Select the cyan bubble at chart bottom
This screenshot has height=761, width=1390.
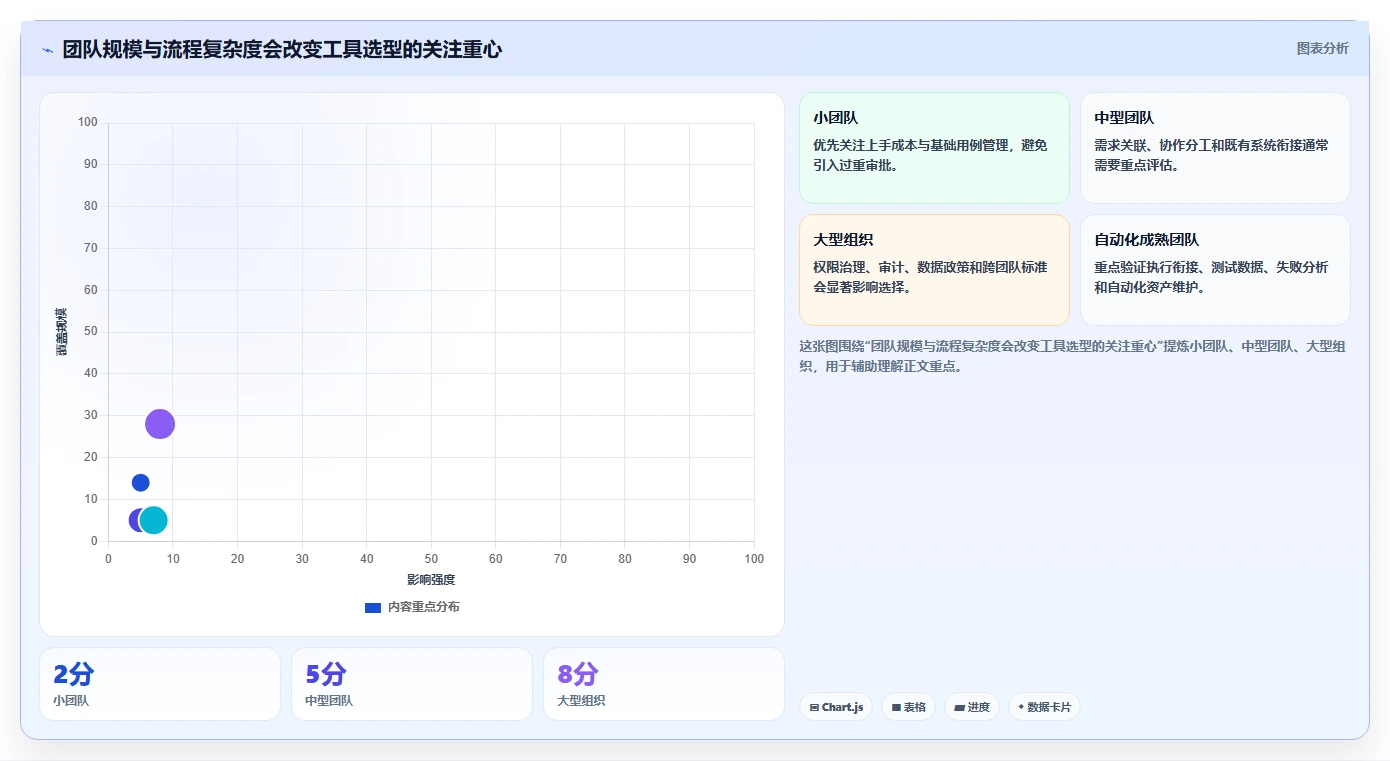(x=154, y=520)
